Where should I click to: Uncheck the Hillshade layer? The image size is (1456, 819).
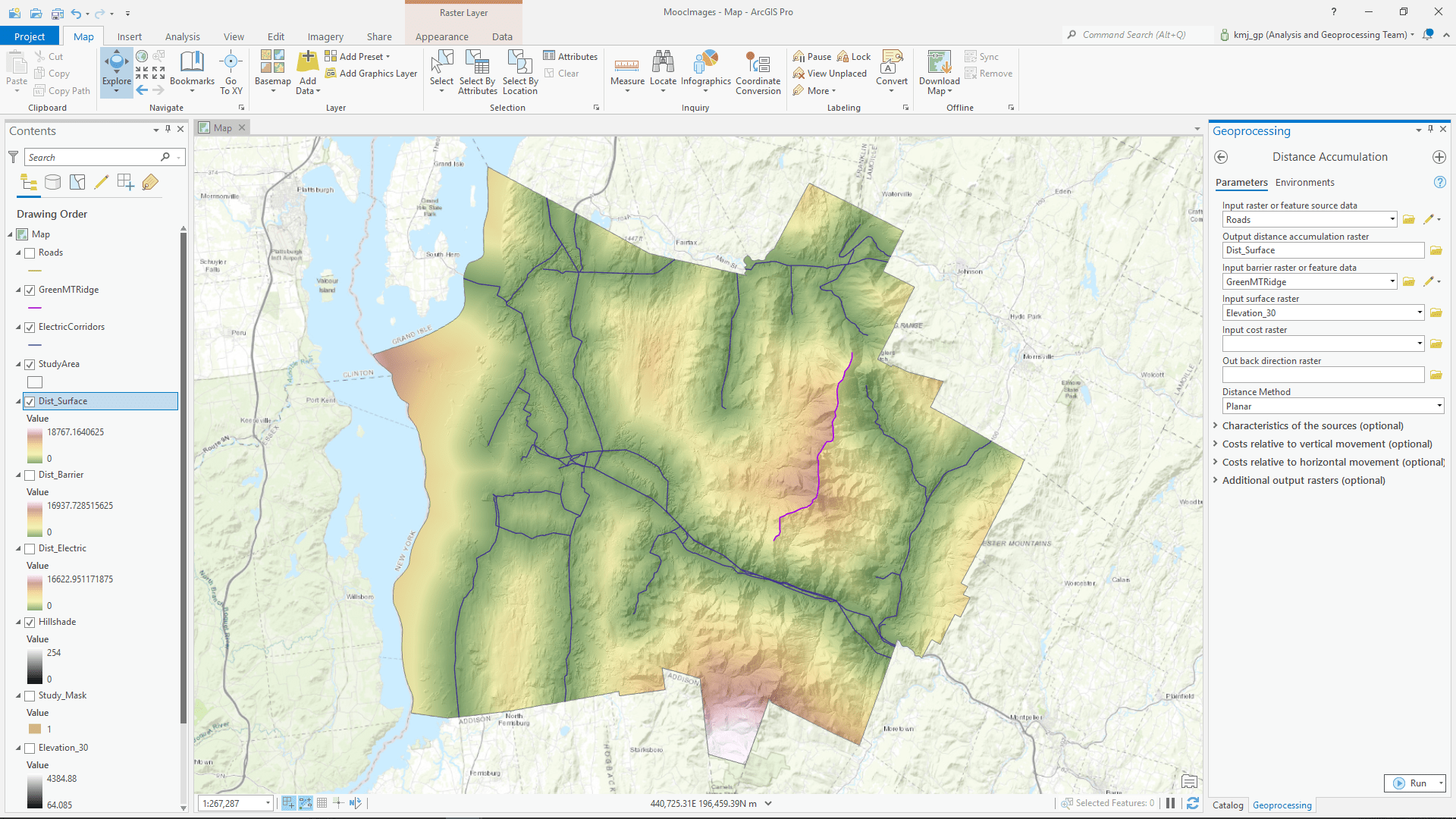tap(30, 623)
